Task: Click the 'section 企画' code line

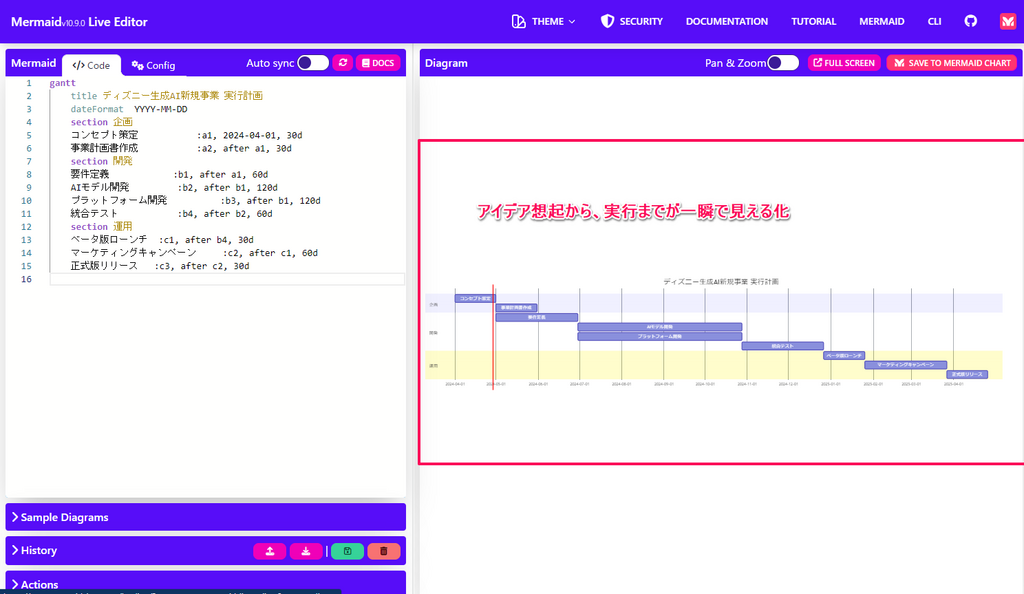Action: tap(101, 122)
